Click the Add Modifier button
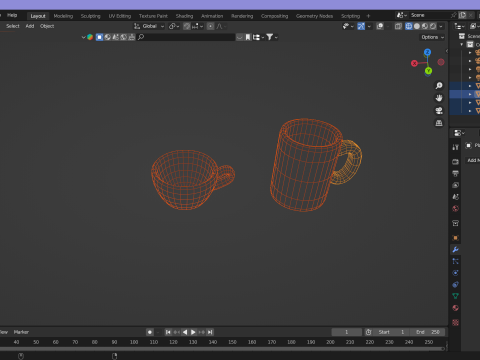The image size is (480, 360). pos(473,160)
